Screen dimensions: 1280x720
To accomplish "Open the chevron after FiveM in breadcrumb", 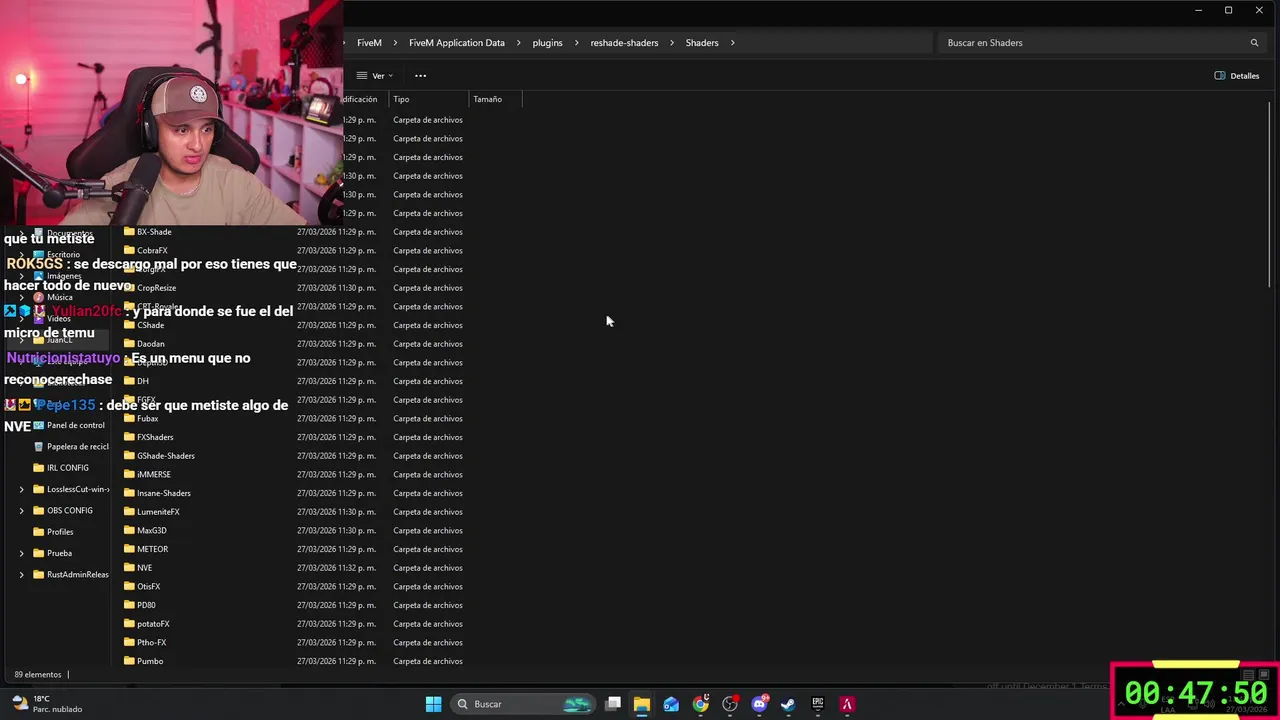I will (395, 43).
